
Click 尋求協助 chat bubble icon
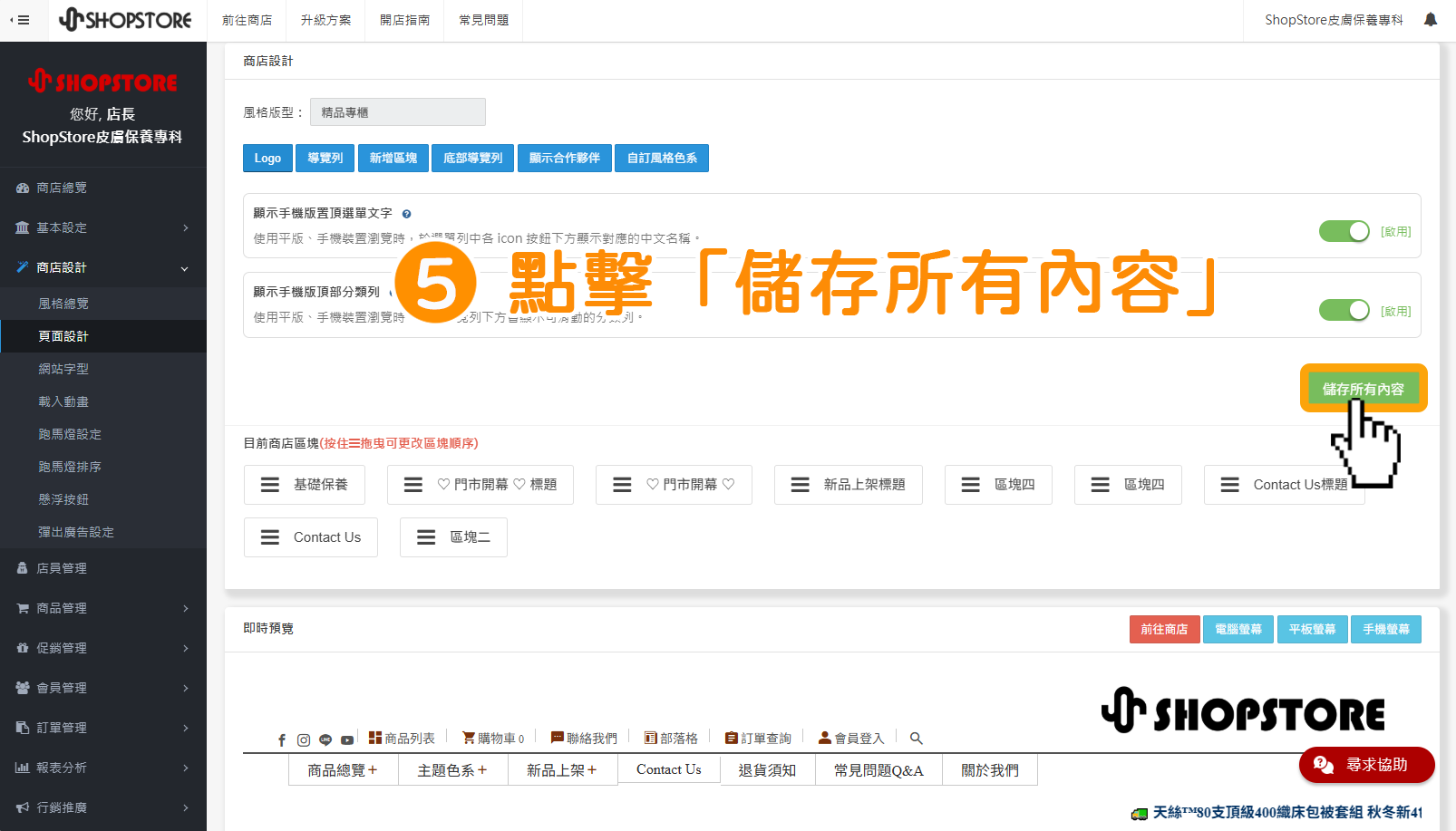1323,765
